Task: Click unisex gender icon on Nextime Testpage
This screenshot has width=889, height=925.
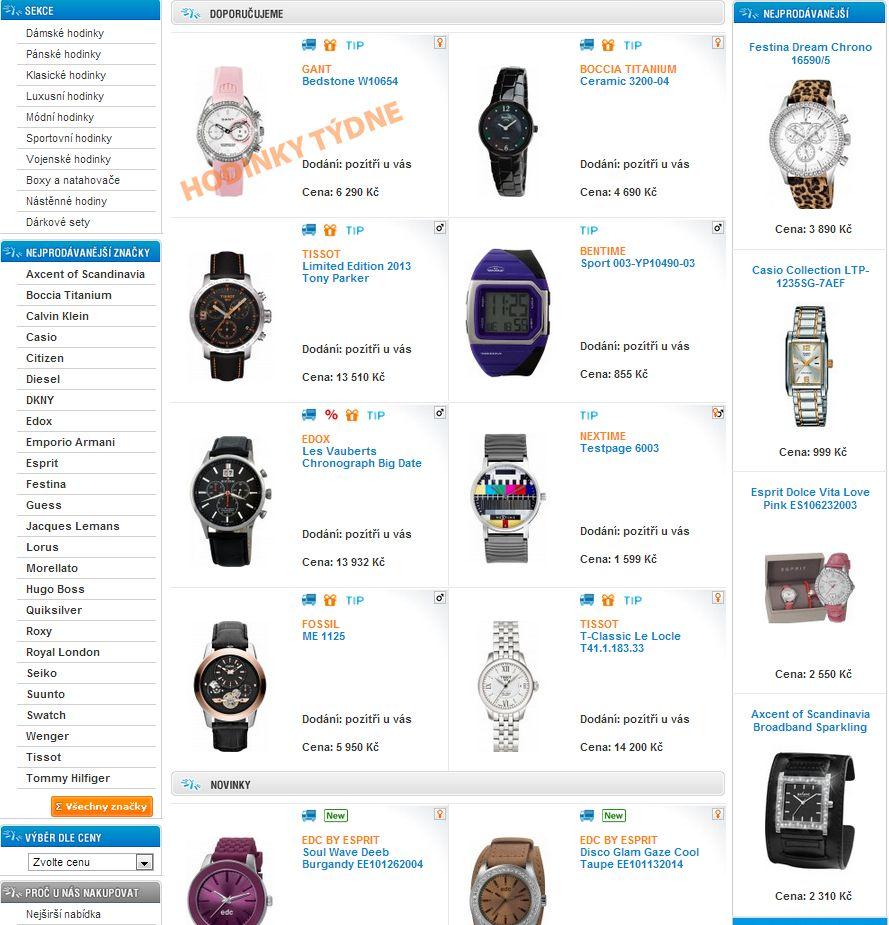Action: click(x=718, y=413)
